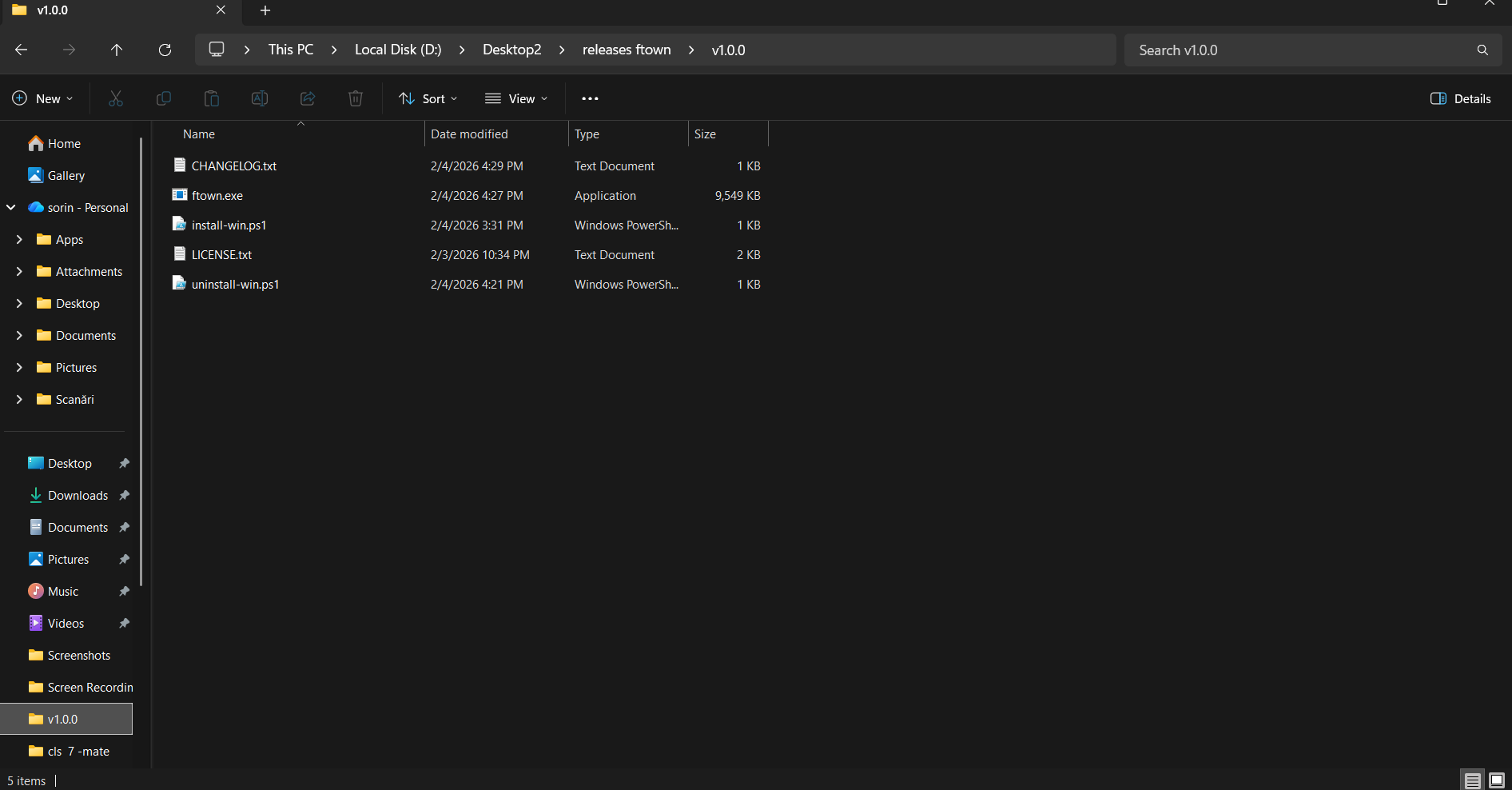
Task: Click the Share icon in toolbar
Action: pos(308,98)
